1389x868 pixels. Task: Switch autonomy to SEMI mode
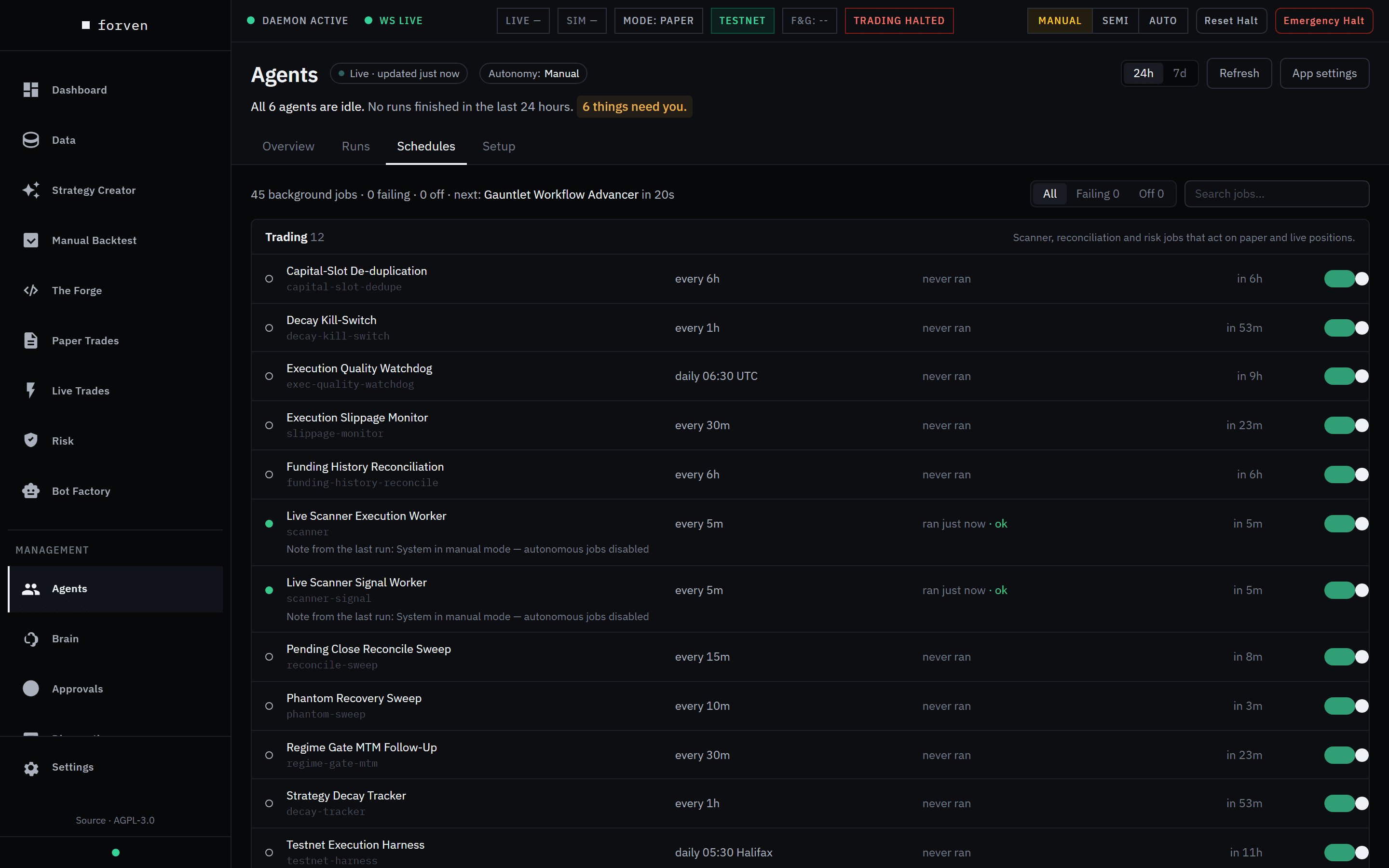pos(1115,21)
